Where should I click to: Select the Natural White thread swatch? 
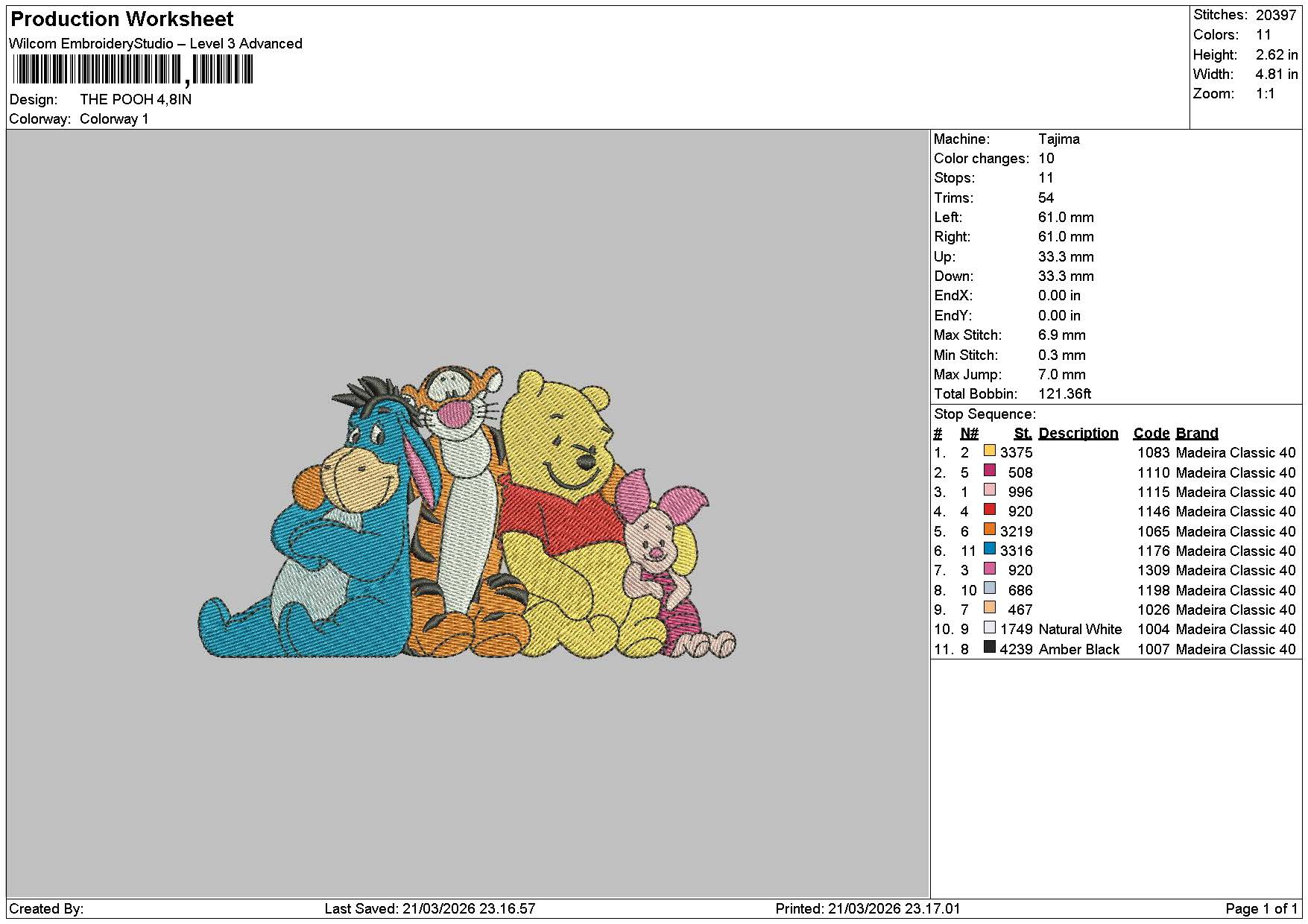click(x=990, y=627)
